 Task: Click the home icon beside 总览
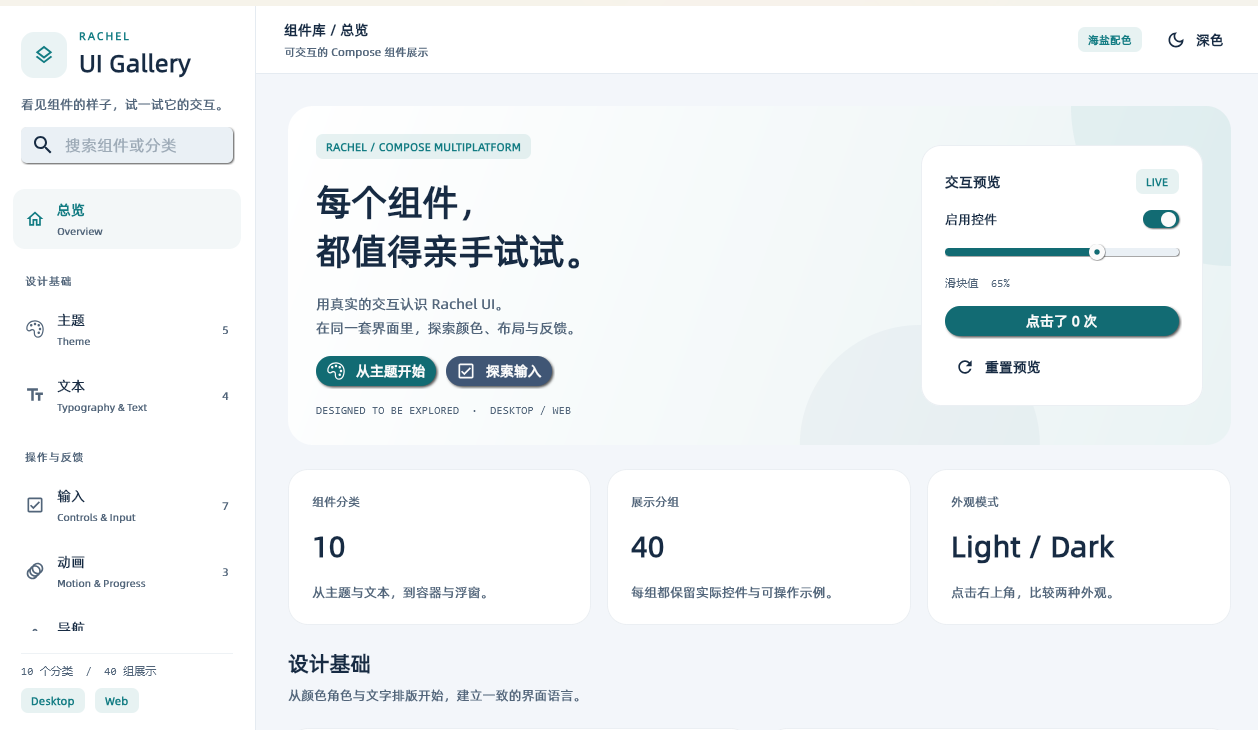coord(35,219)
